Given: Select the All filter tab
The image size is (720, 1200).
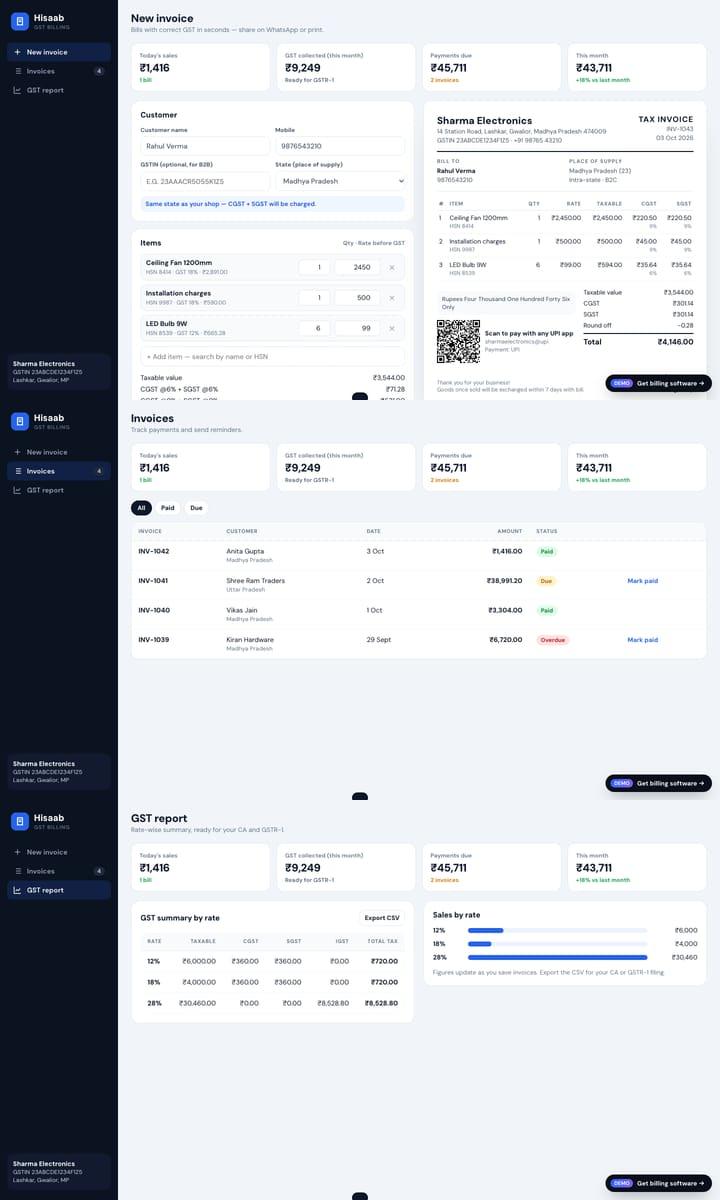Looking at the screenshot, I should [141, 508].
